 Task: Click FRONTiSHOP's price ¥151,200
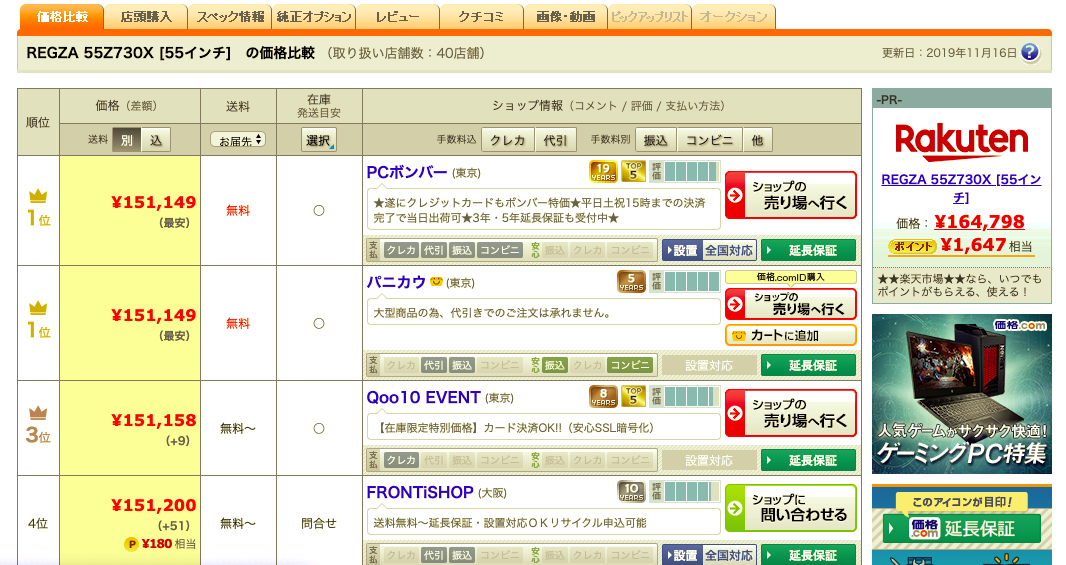point(154,505)
